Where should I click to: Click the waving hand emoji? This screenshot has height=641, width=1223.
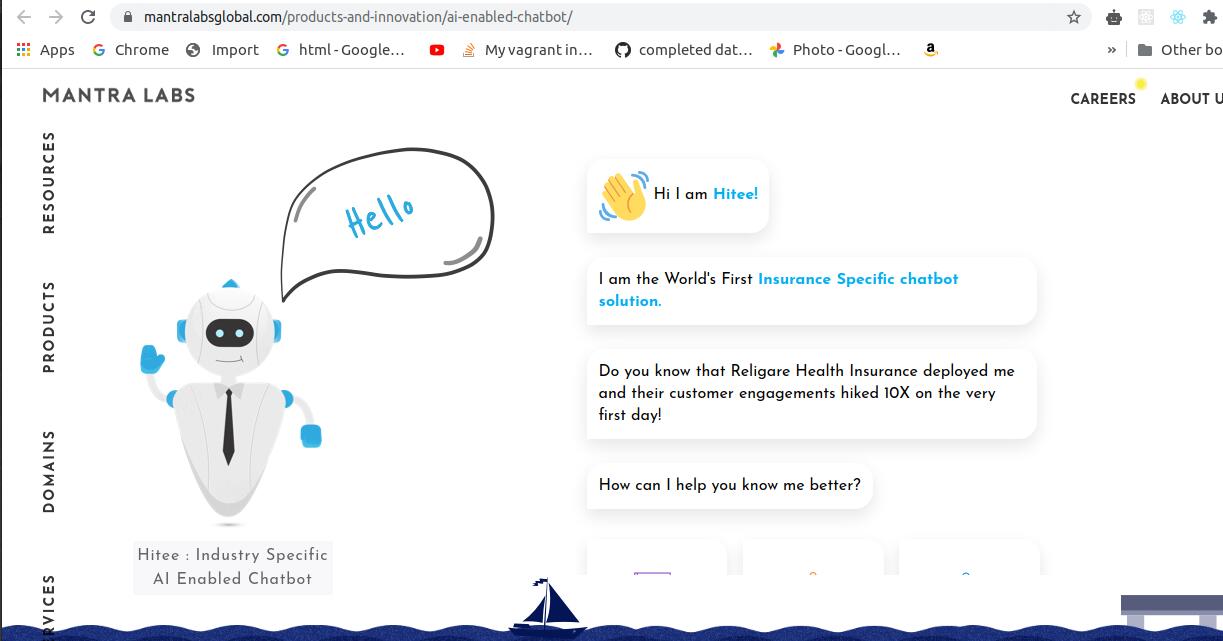coord(623,195)
